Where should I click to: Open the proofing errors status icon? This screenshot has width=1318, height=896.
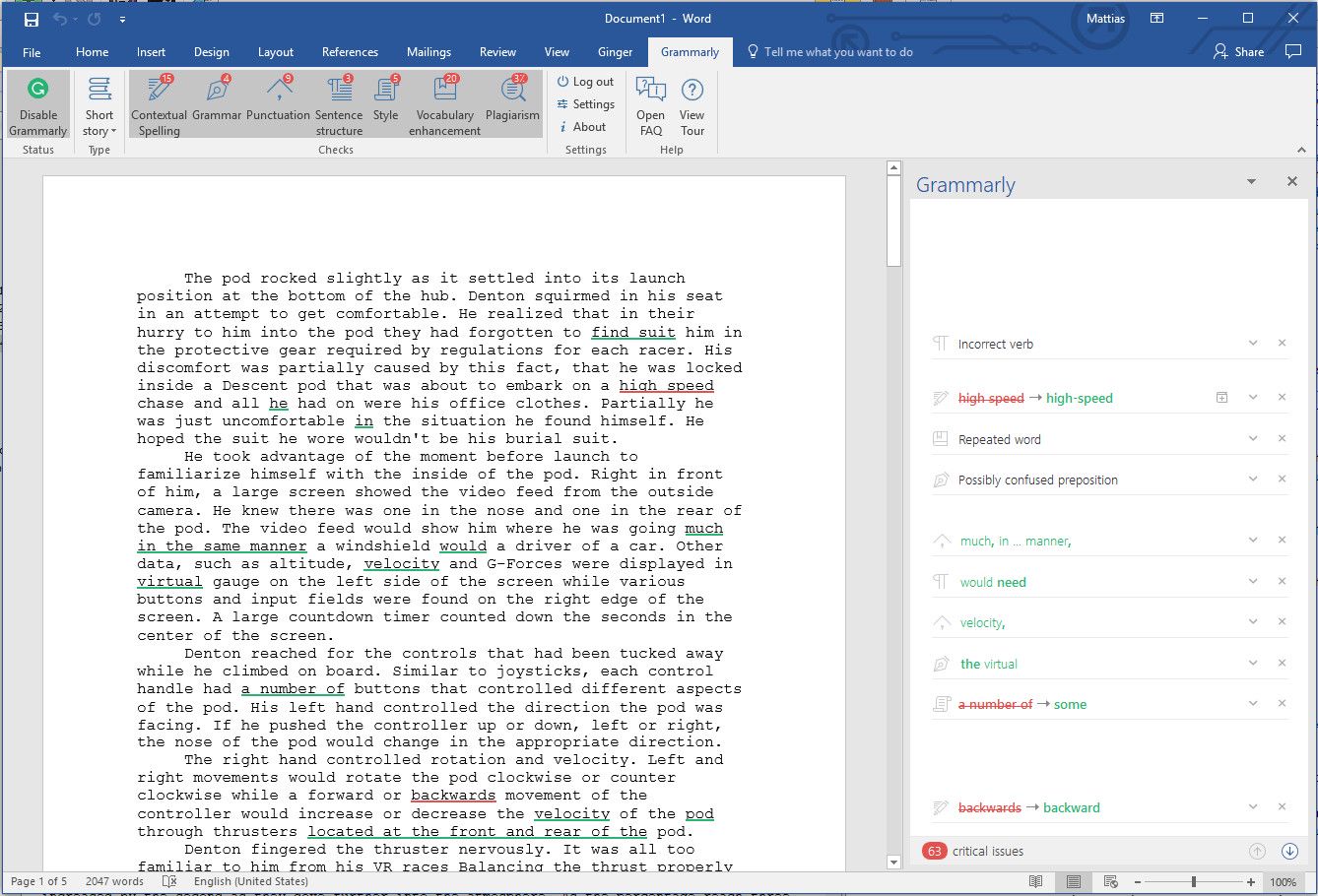coord(169,881)
